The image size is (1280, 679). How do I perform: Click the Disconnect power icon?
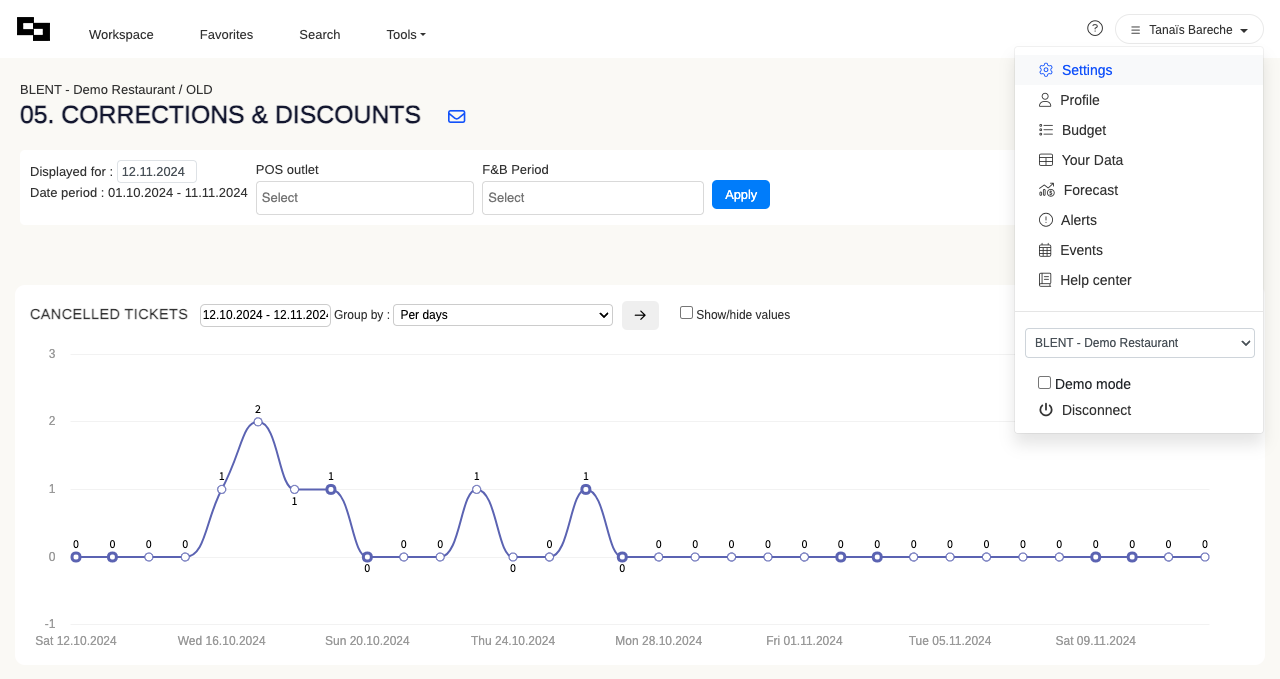click(x=1046, y=410)
